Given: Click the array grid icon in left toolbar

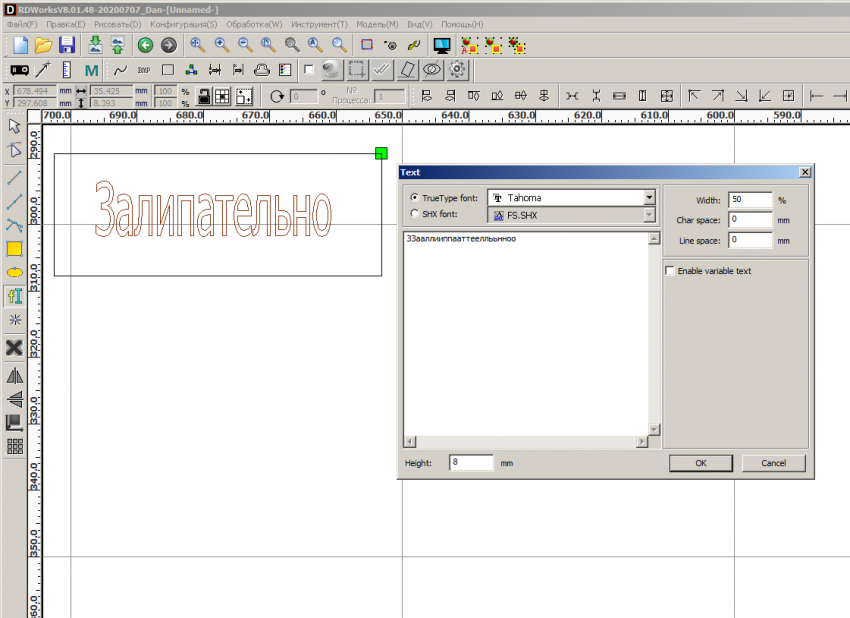Looking at the screenshot, I should [14, 447].
